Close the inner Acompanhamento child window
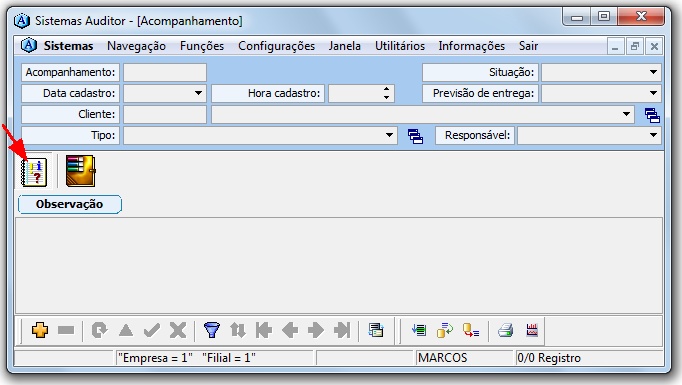 [x=654, y=47]
